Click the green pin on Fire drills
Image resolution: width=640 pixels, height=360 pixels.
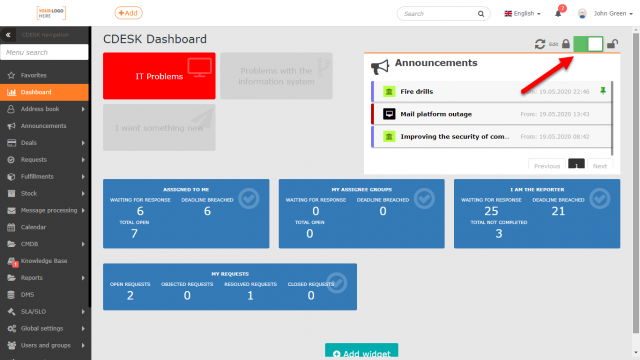(x=603, y=91)
